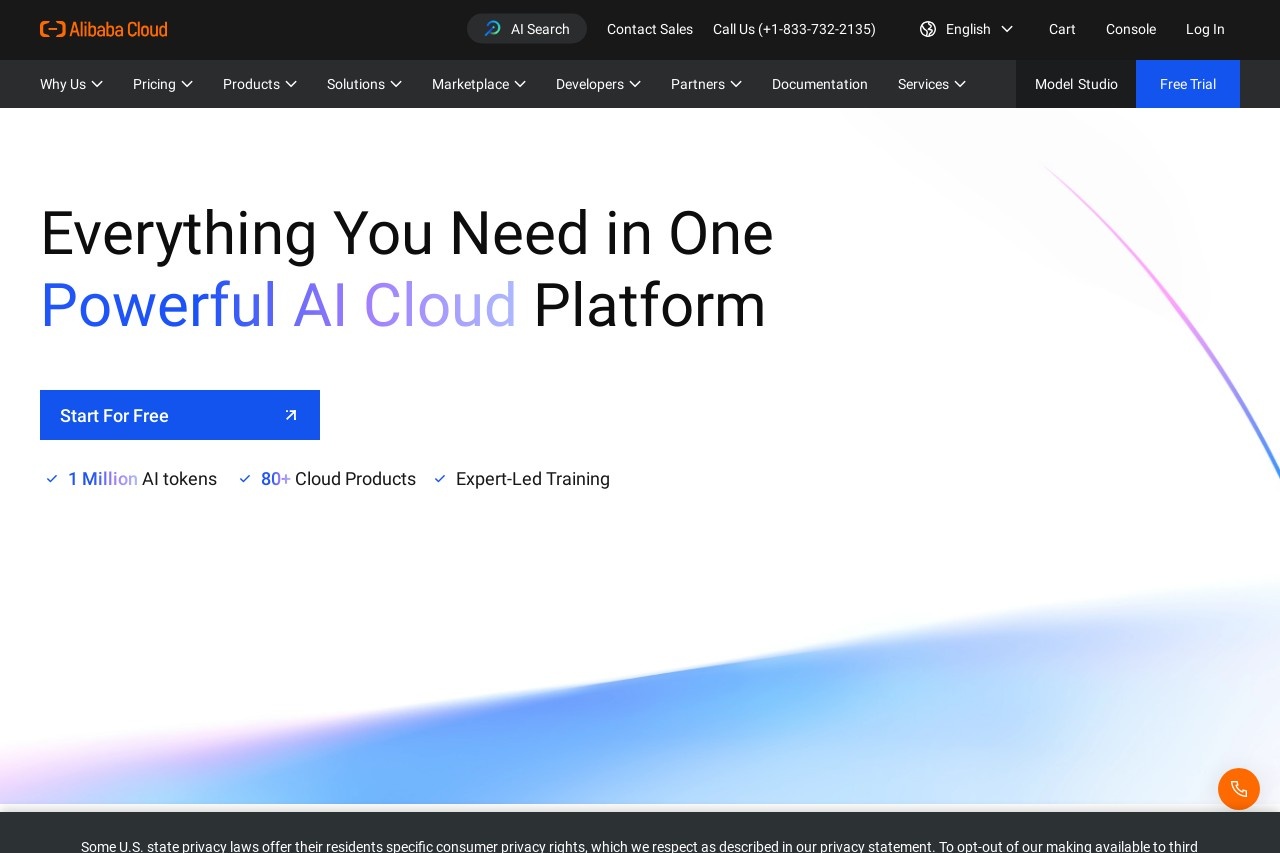The width and height of the screenshot is (1280, 853).
Task: Expand the Solutions menu chevron
Action: pos(396,84)
